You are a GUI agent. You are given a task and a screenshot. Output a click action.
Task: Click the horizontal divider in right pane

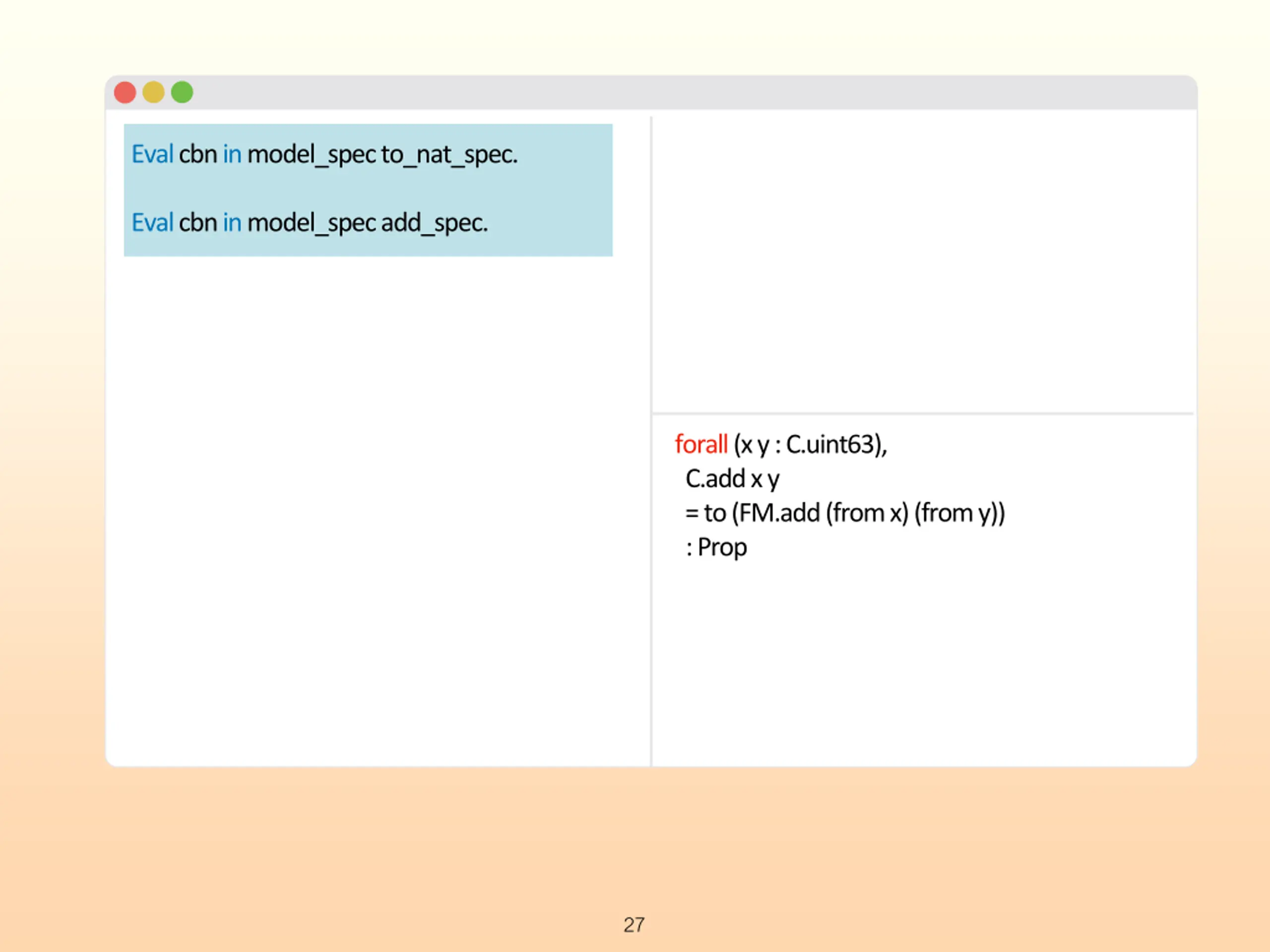pos(923,413)
